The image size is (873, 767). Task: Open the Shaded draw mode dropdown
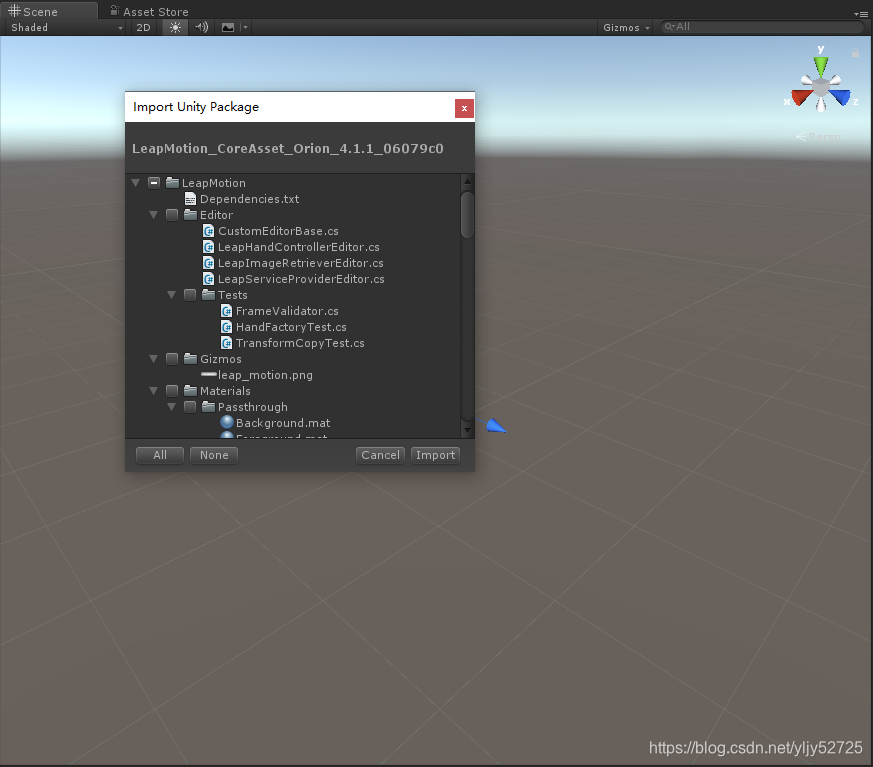click(66, 27)
